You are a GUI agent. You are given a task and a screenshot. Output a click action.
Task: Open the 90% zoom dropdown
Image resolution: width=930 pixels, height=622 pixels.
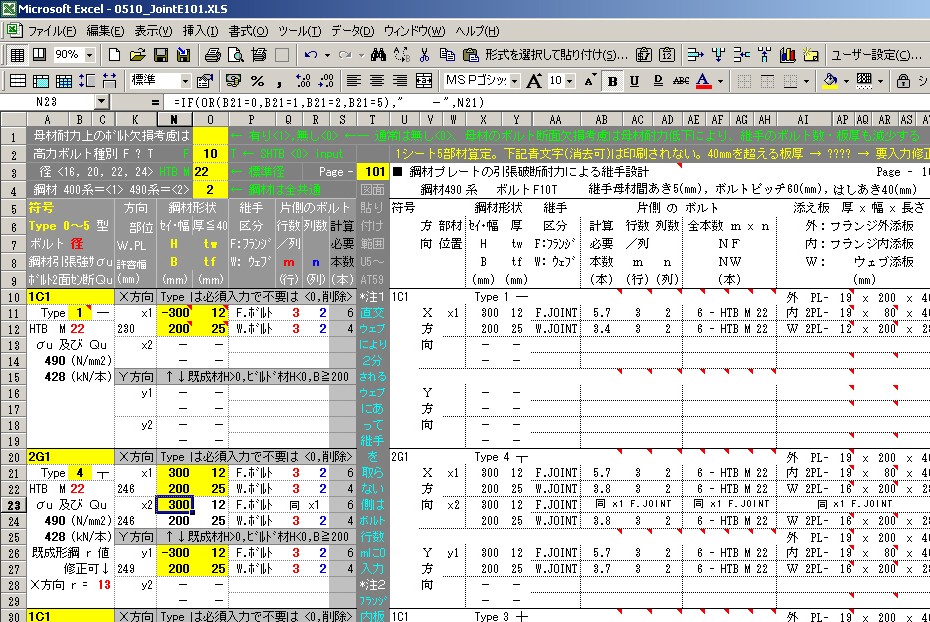(x=90, y=55)
